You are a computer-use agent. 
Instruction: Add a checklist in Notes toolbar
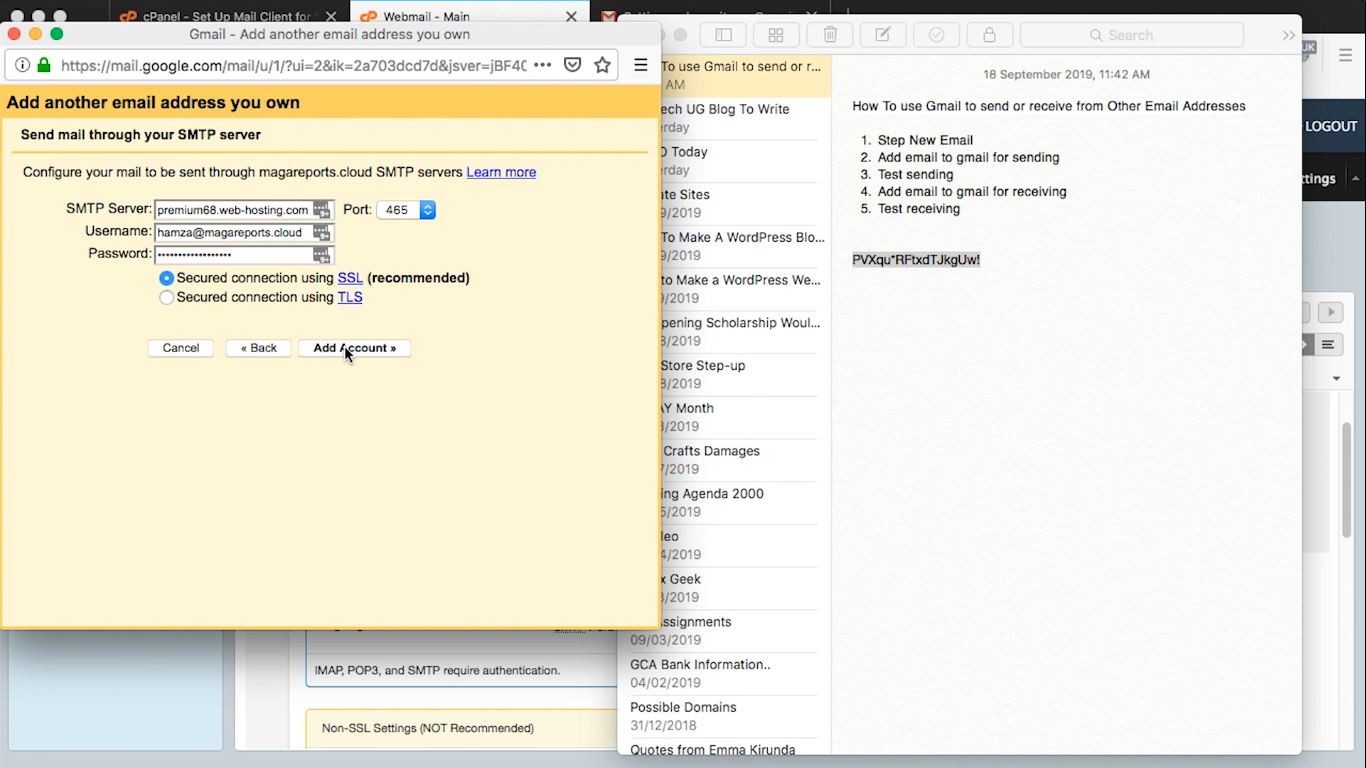tap(936, 35)
